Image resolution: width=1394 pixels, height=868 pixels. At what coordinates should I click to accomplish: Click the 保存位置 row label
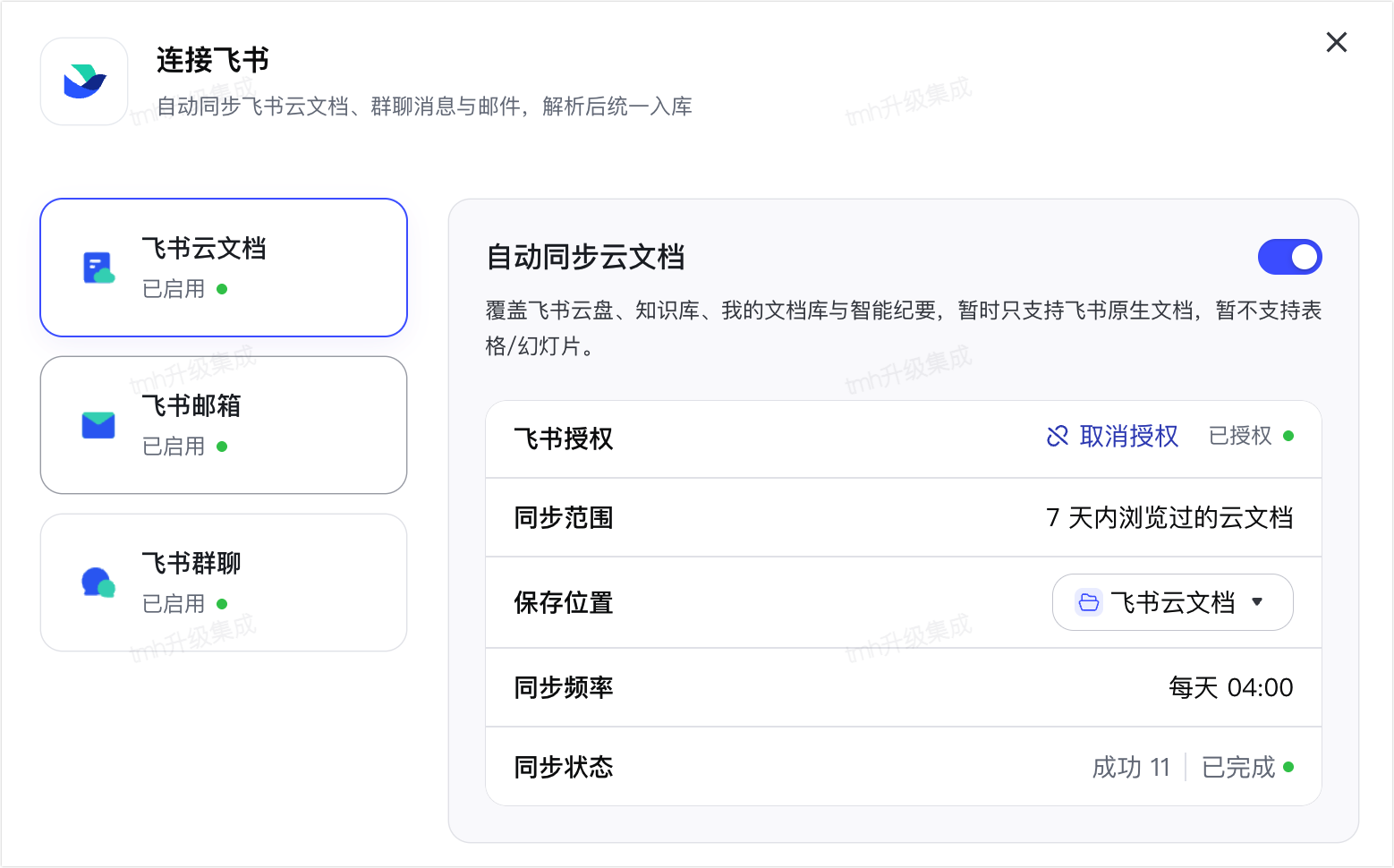[564, 602]
